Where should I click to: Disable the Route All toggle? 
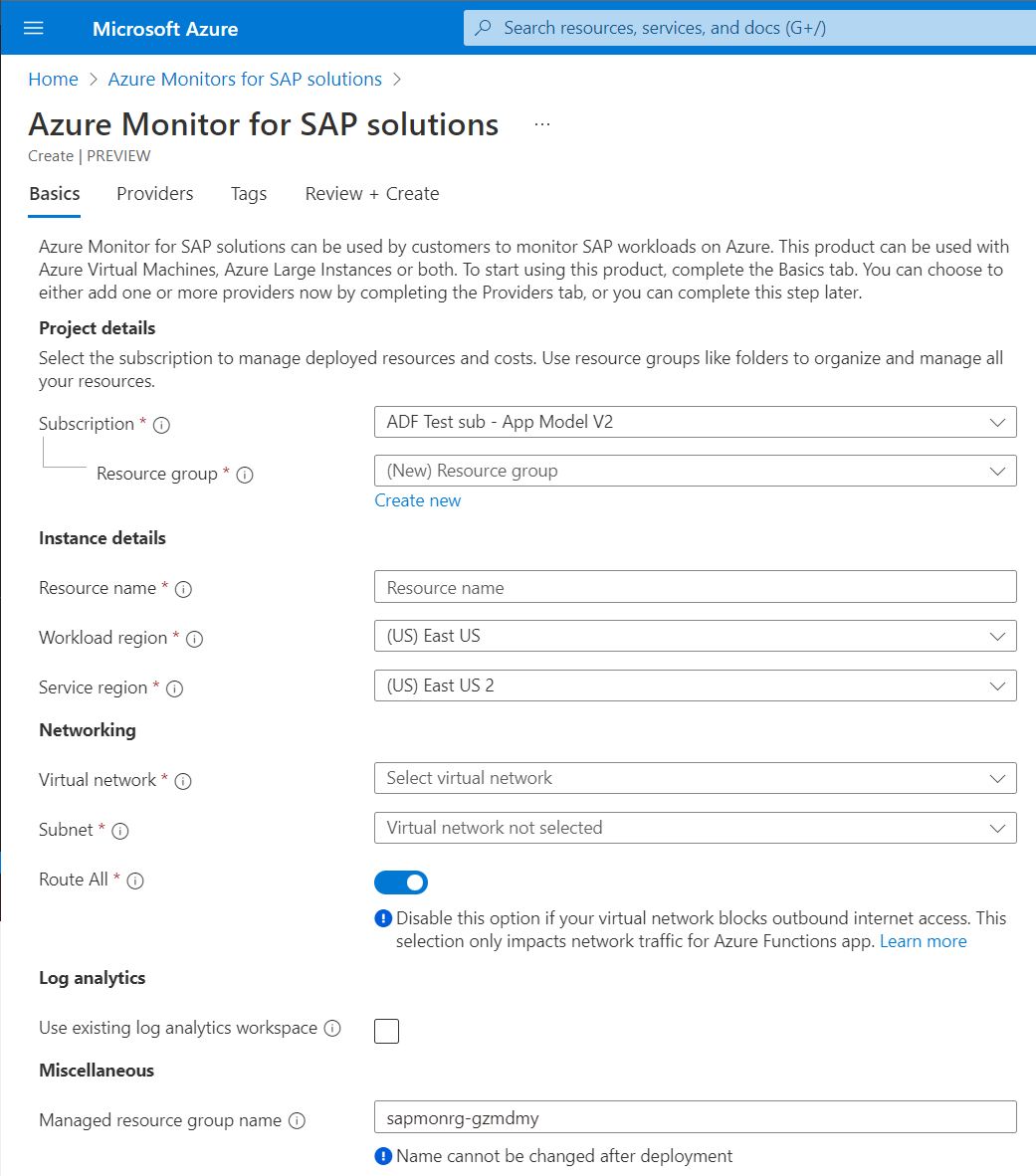coord(400,882)
